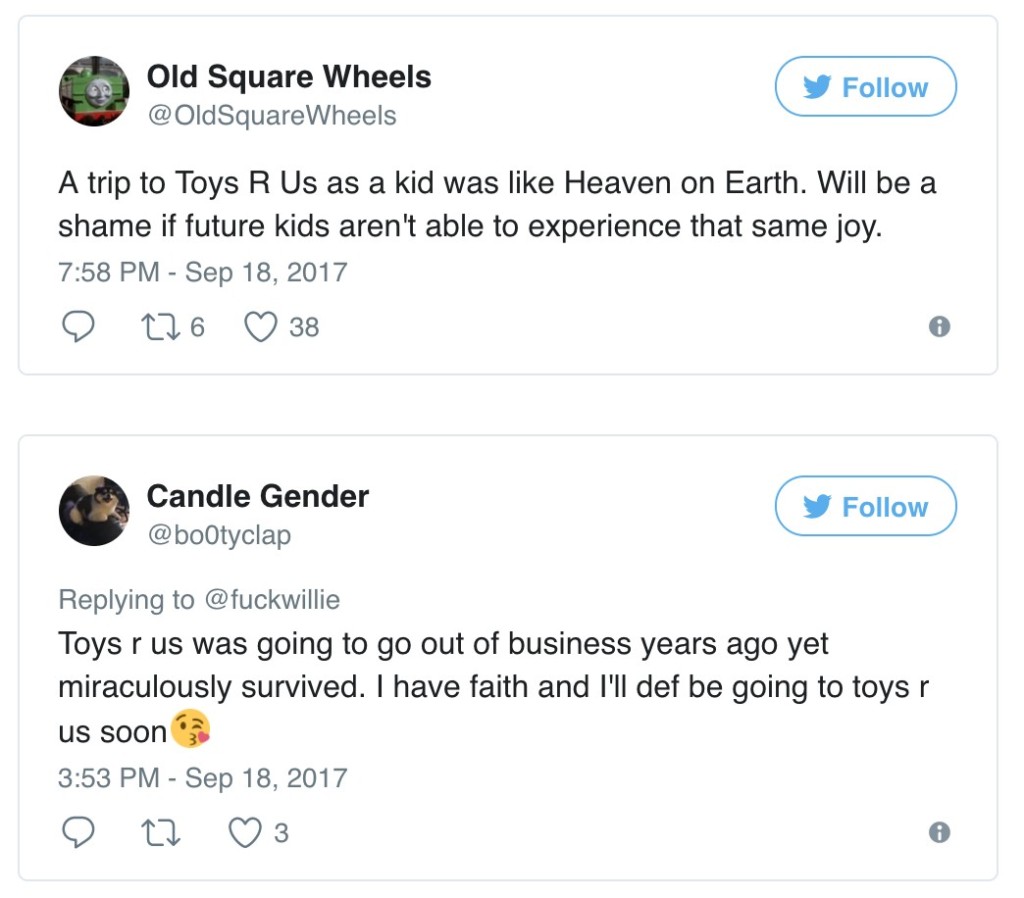The image size is (1024, 898).
Task: Follow Old Square Wheels account
Action: click(x=865, y=88)
